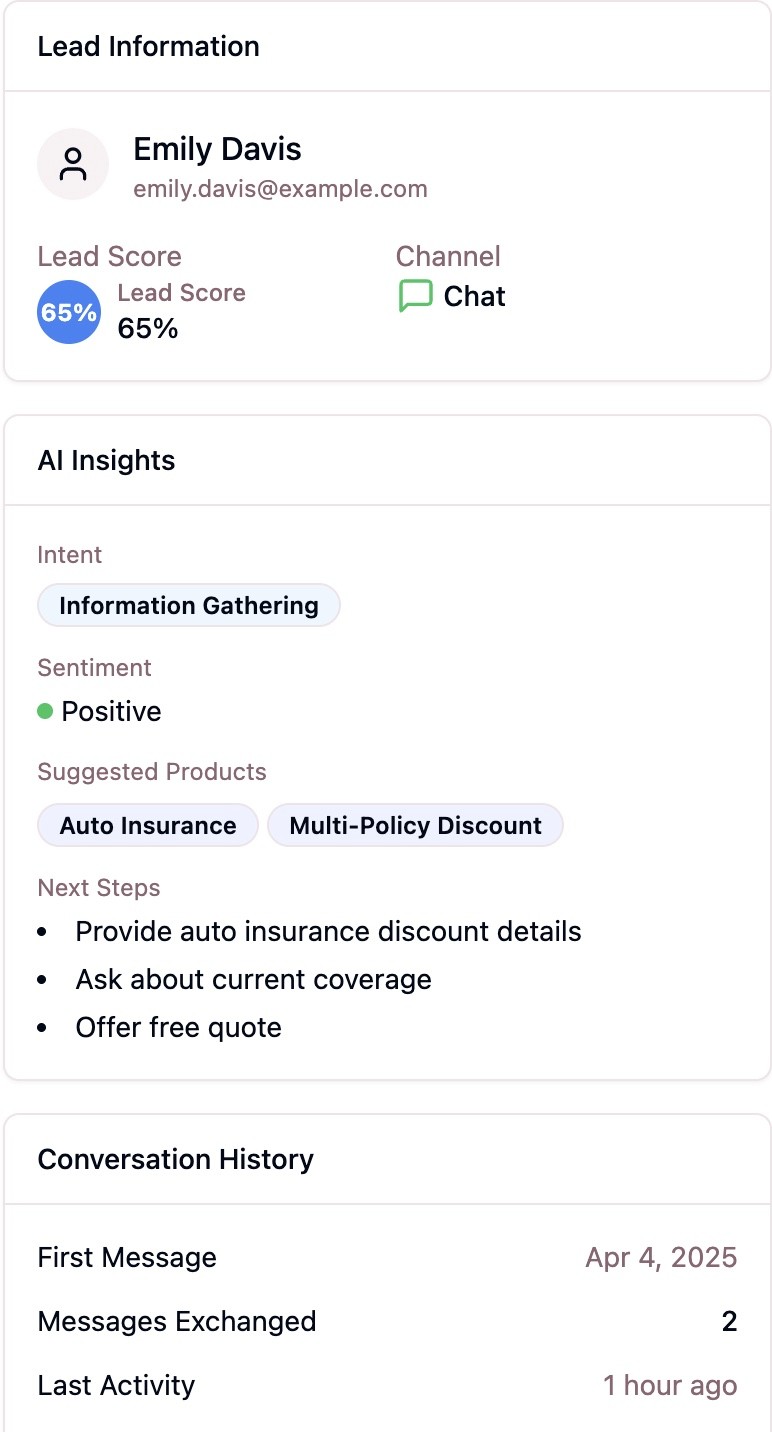
Task: Select the Multi-Policy Discount product tag
Action: coord(415,825)
